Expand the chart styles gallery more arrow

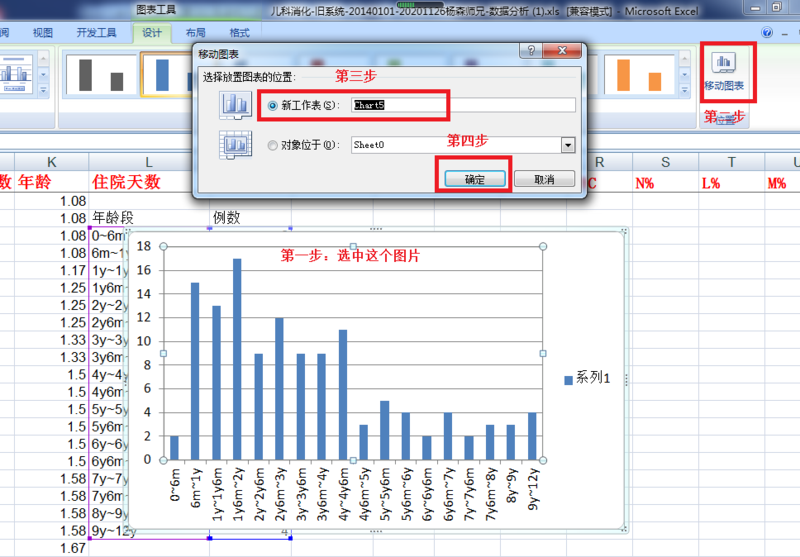point(684,90)
